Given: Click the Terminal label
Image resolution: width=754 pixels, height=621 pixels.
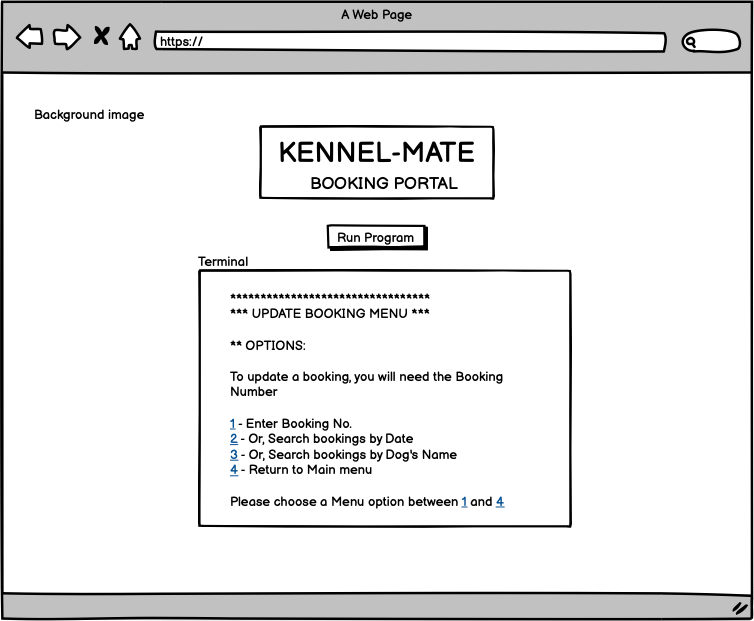Looking at the screenshot, I should point(223,262).
